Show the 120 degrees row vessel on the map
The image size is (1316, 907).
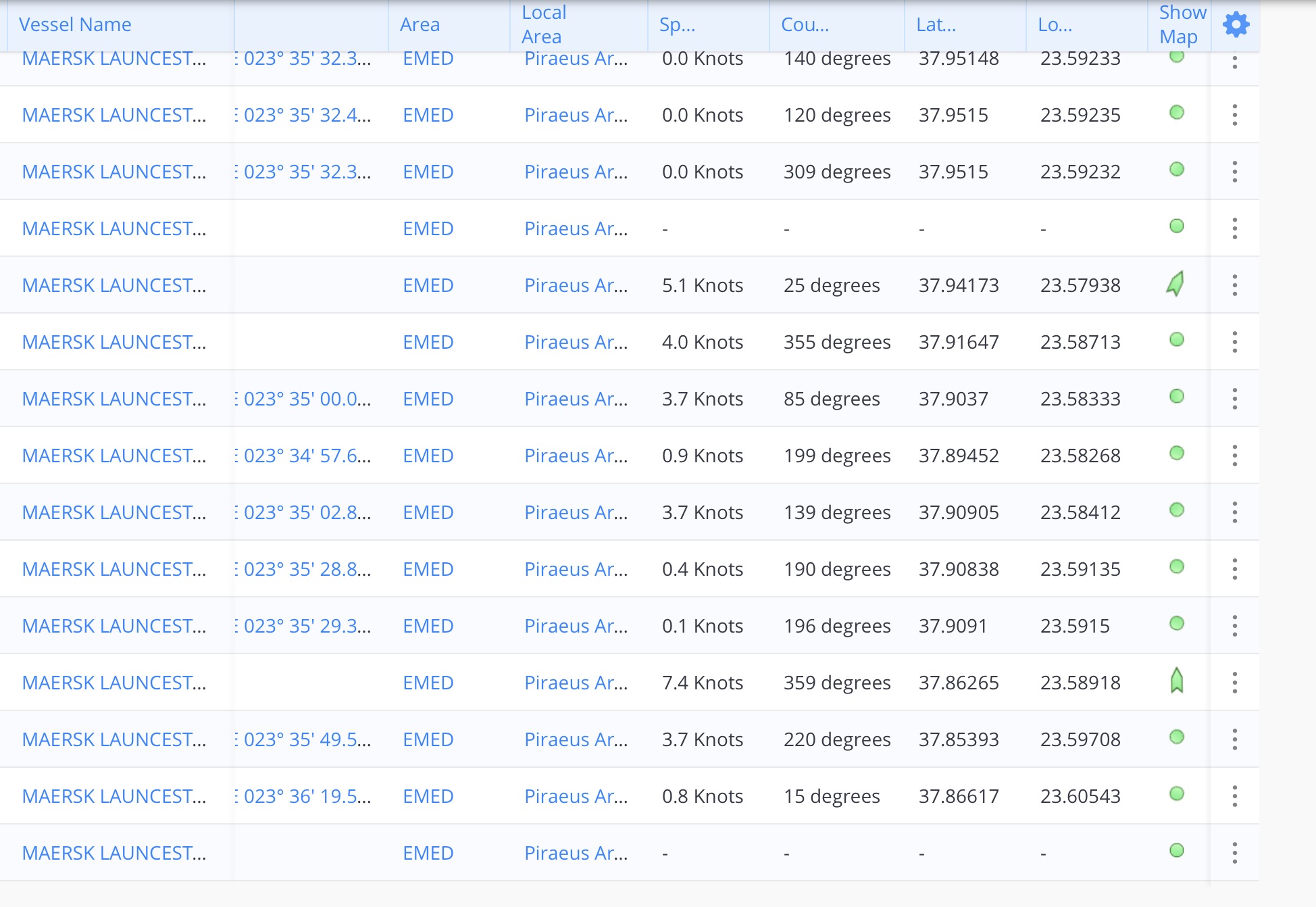coord(1177,112)
